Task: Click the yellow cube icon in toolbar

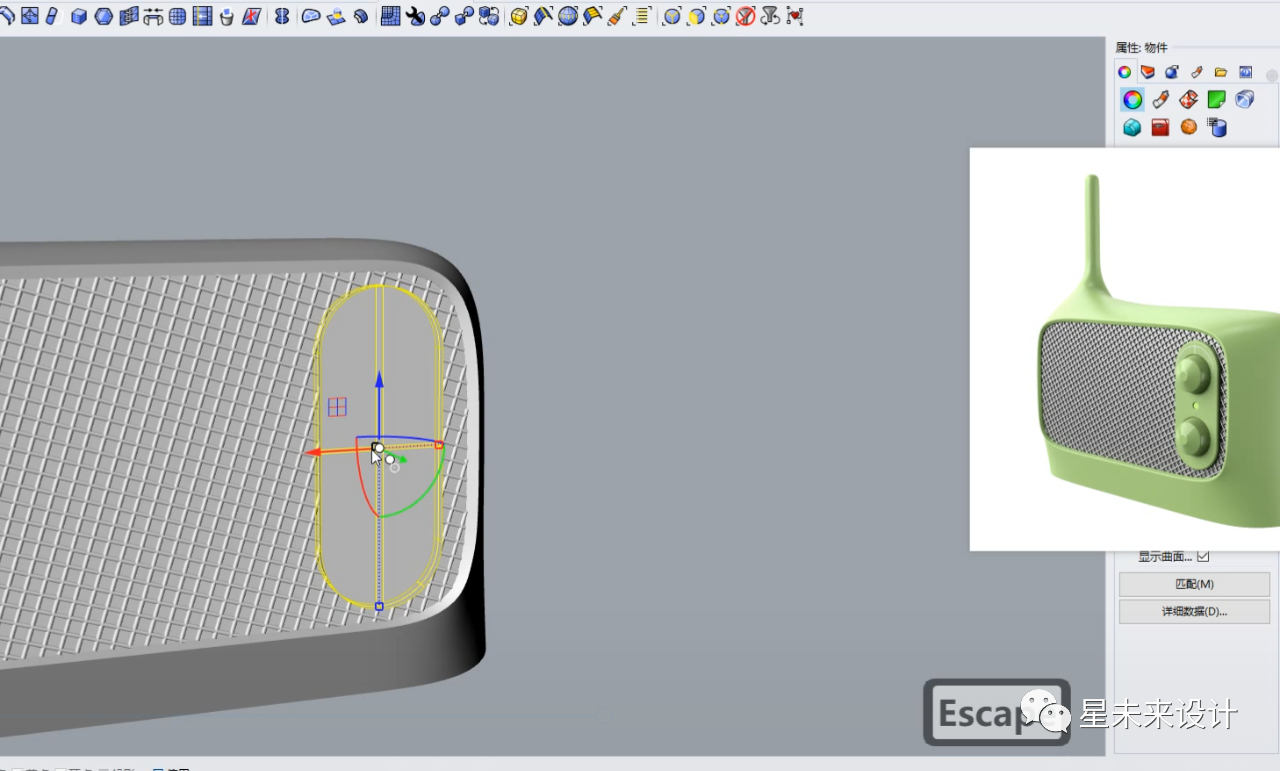Action: pyautogui.click(x=518, y=16)
